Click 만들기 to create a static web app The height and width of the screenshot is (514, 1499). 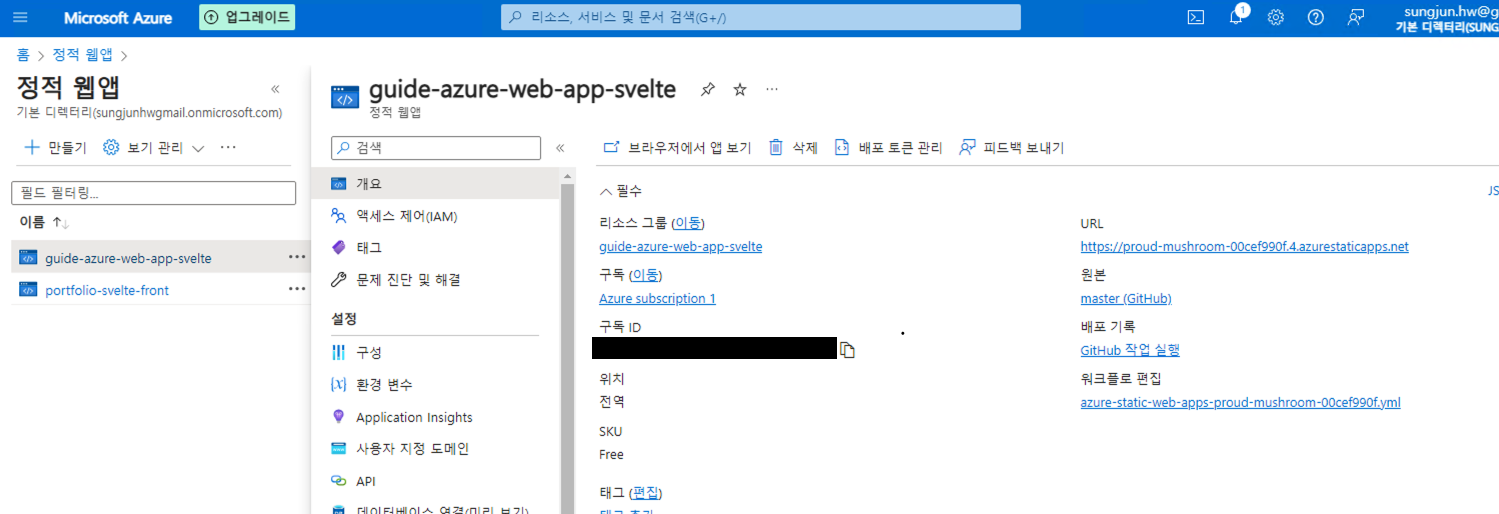point(55,147)
